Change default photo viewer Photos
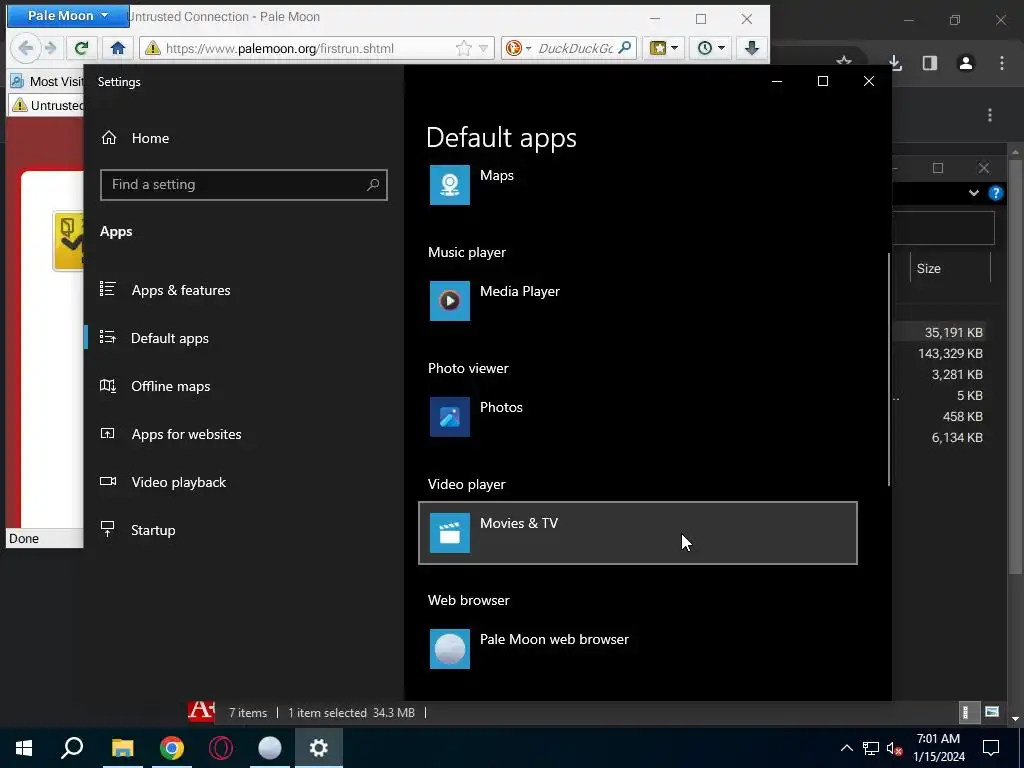Image resolution: width=1024 pixels, height=768 pixels. tap(637, 417)
